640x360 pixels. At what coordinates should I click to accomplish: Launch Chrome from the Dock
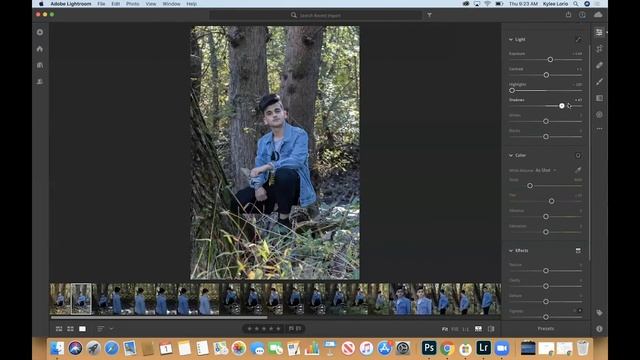[x=447, y=348]
